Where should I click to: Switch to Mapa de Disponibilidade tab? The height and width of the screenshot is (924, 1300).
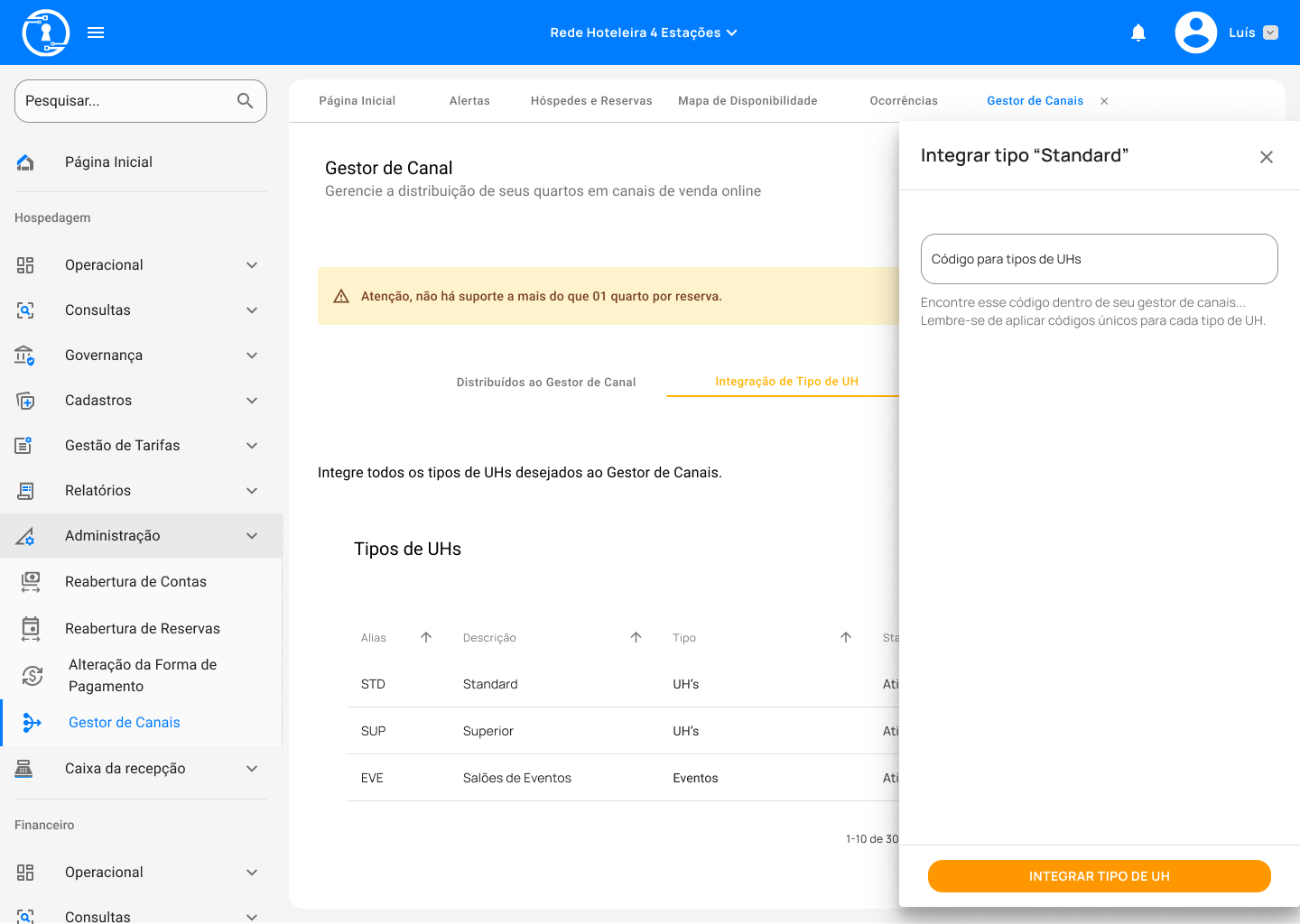point(747,101)
